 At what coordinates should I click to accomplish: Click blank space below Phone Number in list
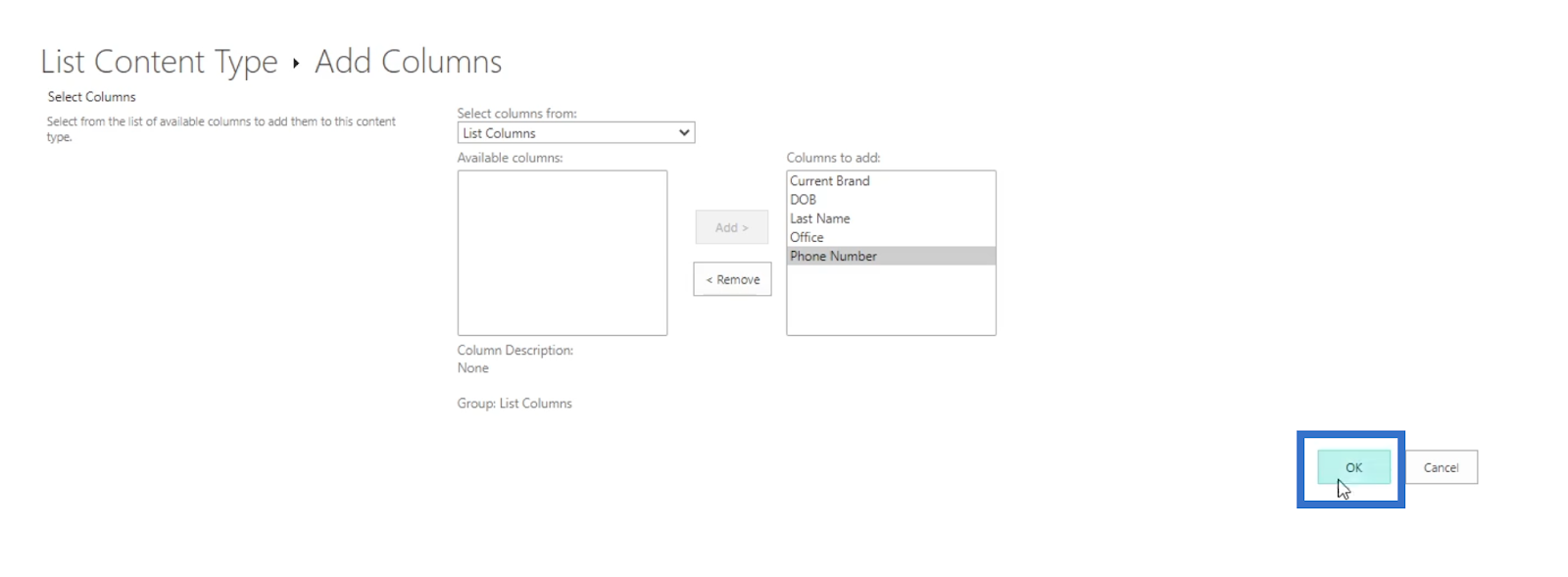pos(891,299)
